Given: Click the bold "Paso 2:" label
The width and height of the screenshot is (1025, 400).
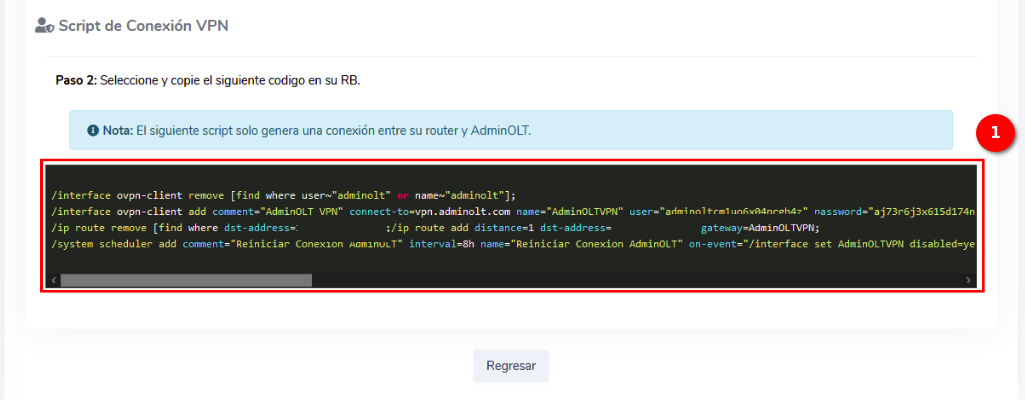Looking at the screenshot, I should point(76,80).
